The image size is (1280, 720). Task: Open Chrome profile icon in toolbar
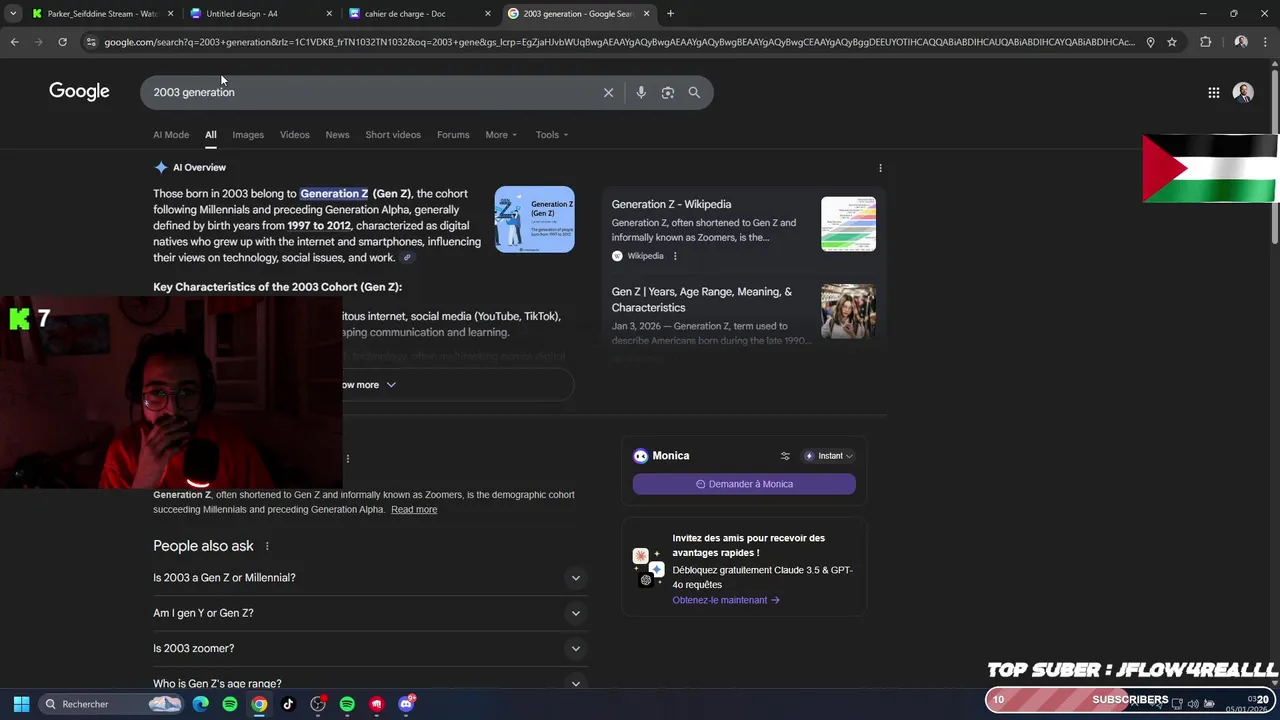coord(1241,42)
